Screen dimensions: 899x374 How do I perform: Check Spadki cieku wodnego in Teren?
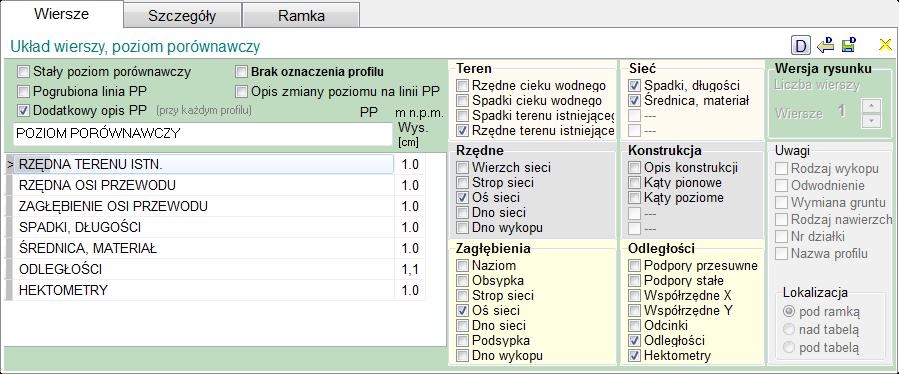[462, 101]
